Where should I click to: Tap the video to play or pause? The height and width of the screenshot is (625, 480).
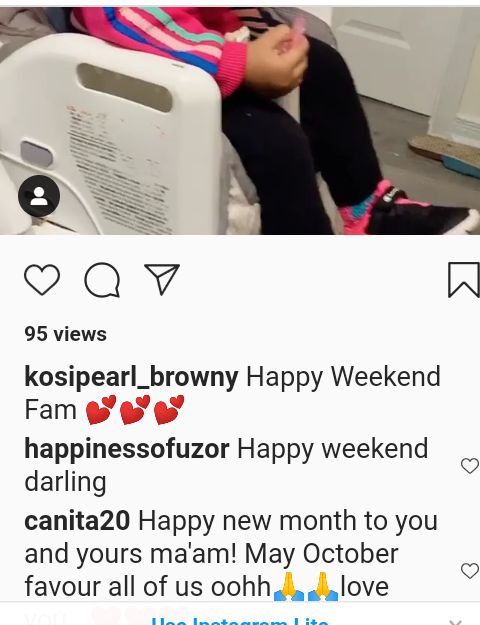coord(240,120)
